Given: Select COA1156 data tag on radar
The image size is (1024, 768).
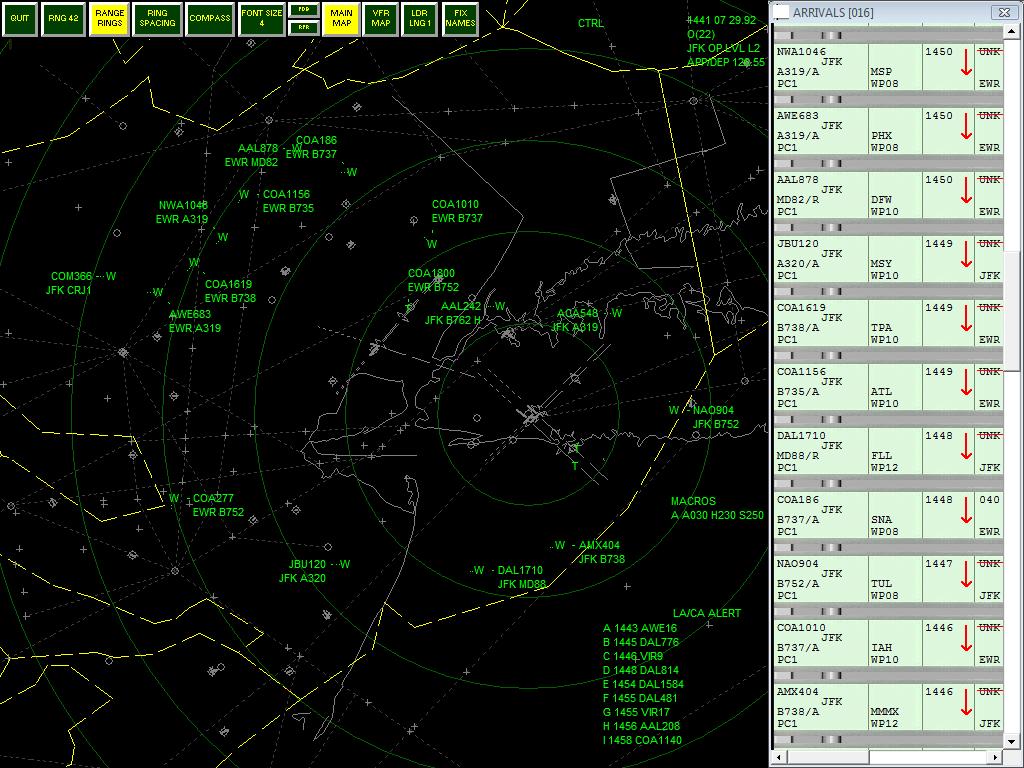Looking at the screenshot, I should tap(287, 201).
